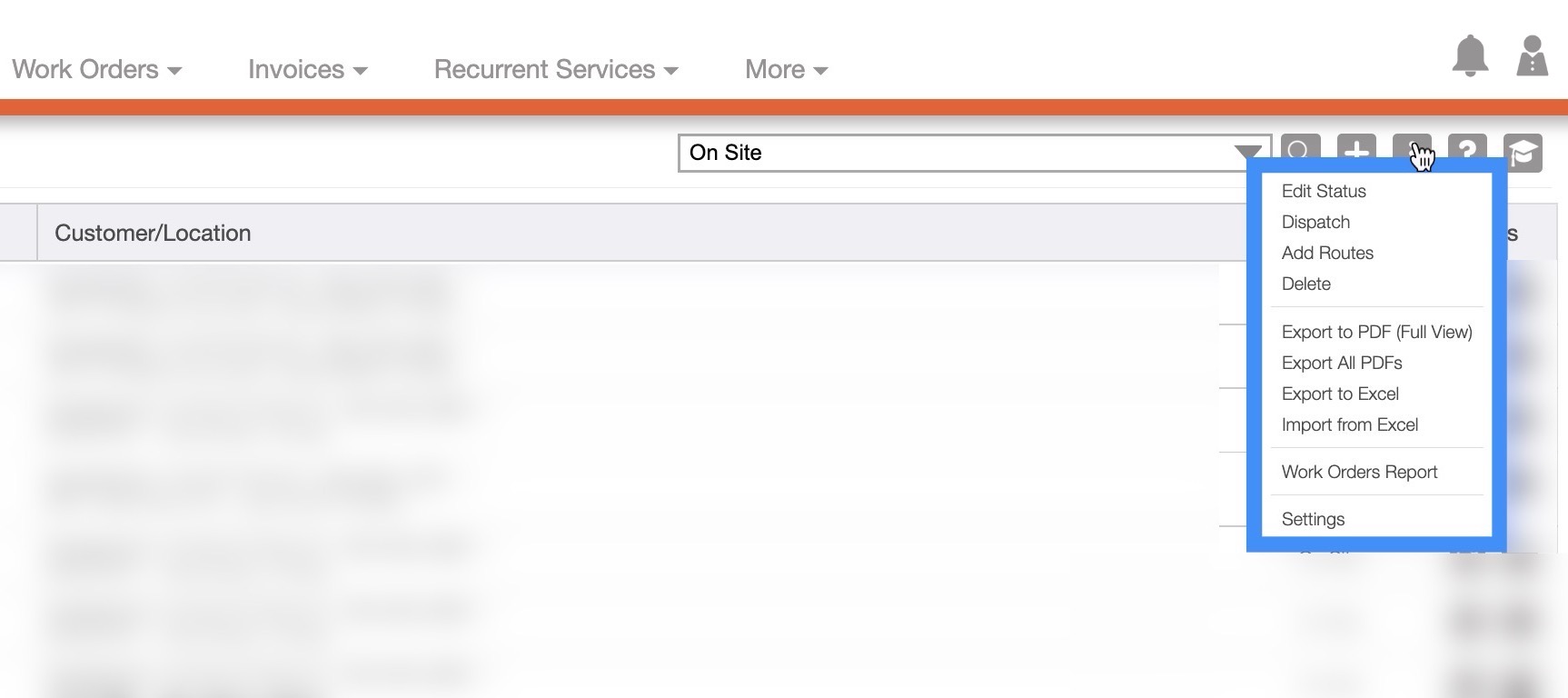Click the Customer/Location column header
The image size is (1568, 698).
point(153,233)
